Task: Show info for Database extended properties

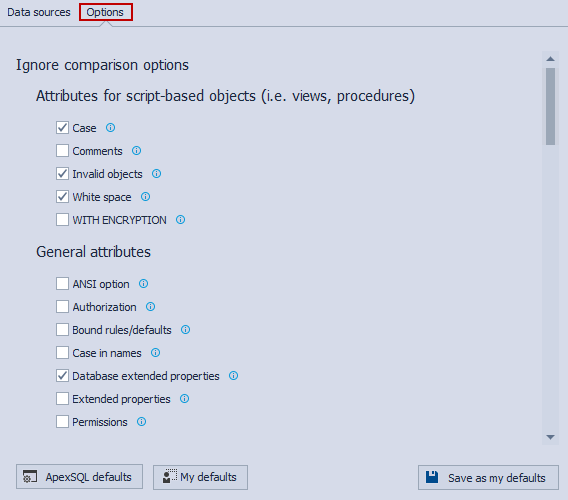Action: tap(234, 376)
